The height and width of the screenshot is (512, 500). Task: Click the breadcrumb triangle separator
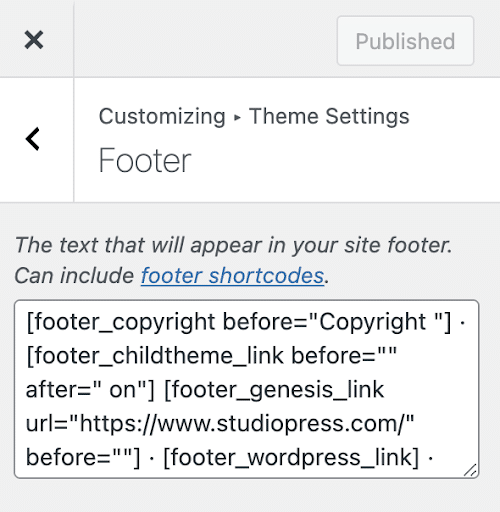[237, 117]
